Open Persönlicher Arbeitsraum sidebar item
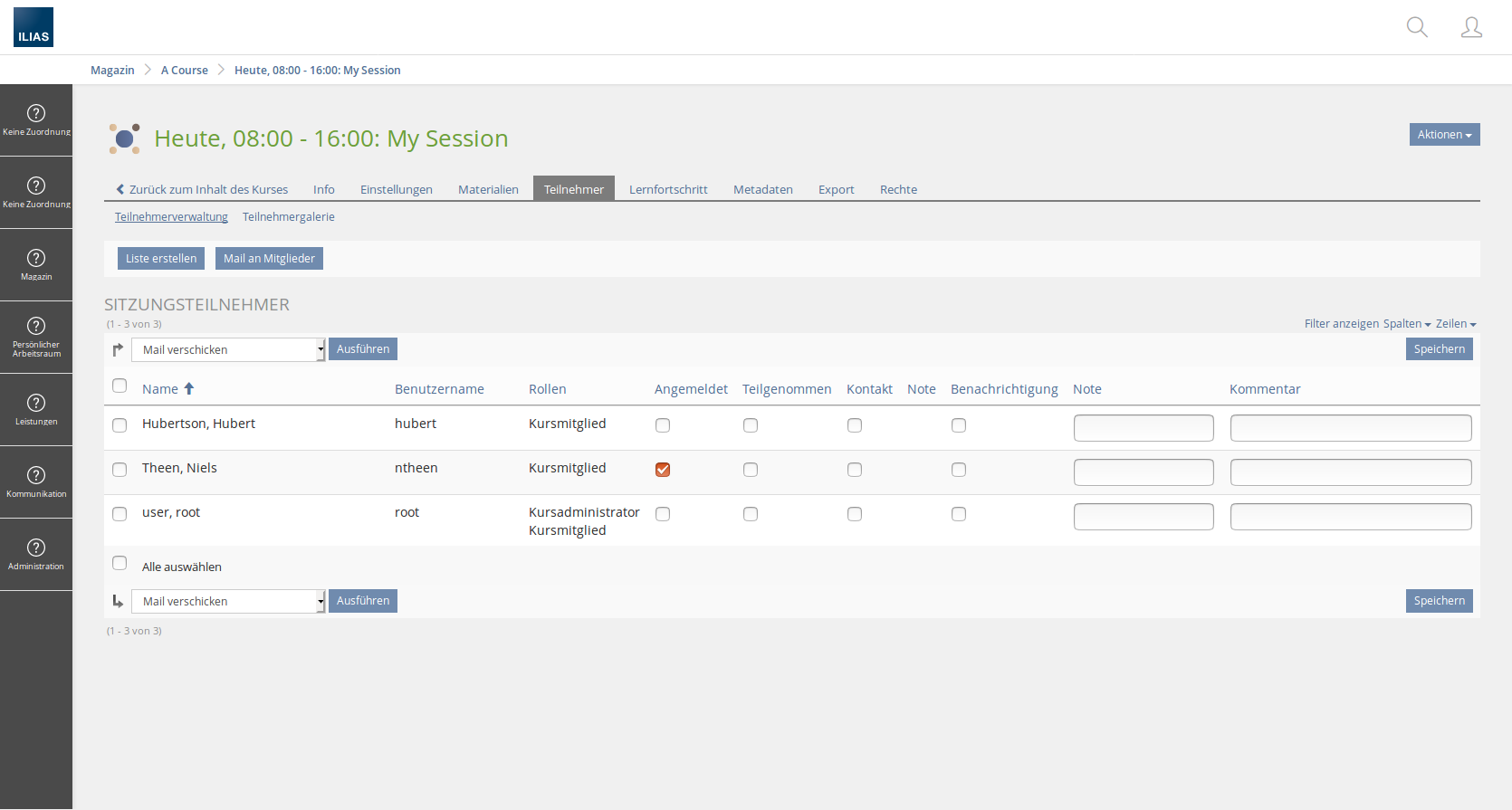This screenshot has width=1512, height=810. [36, 337]
